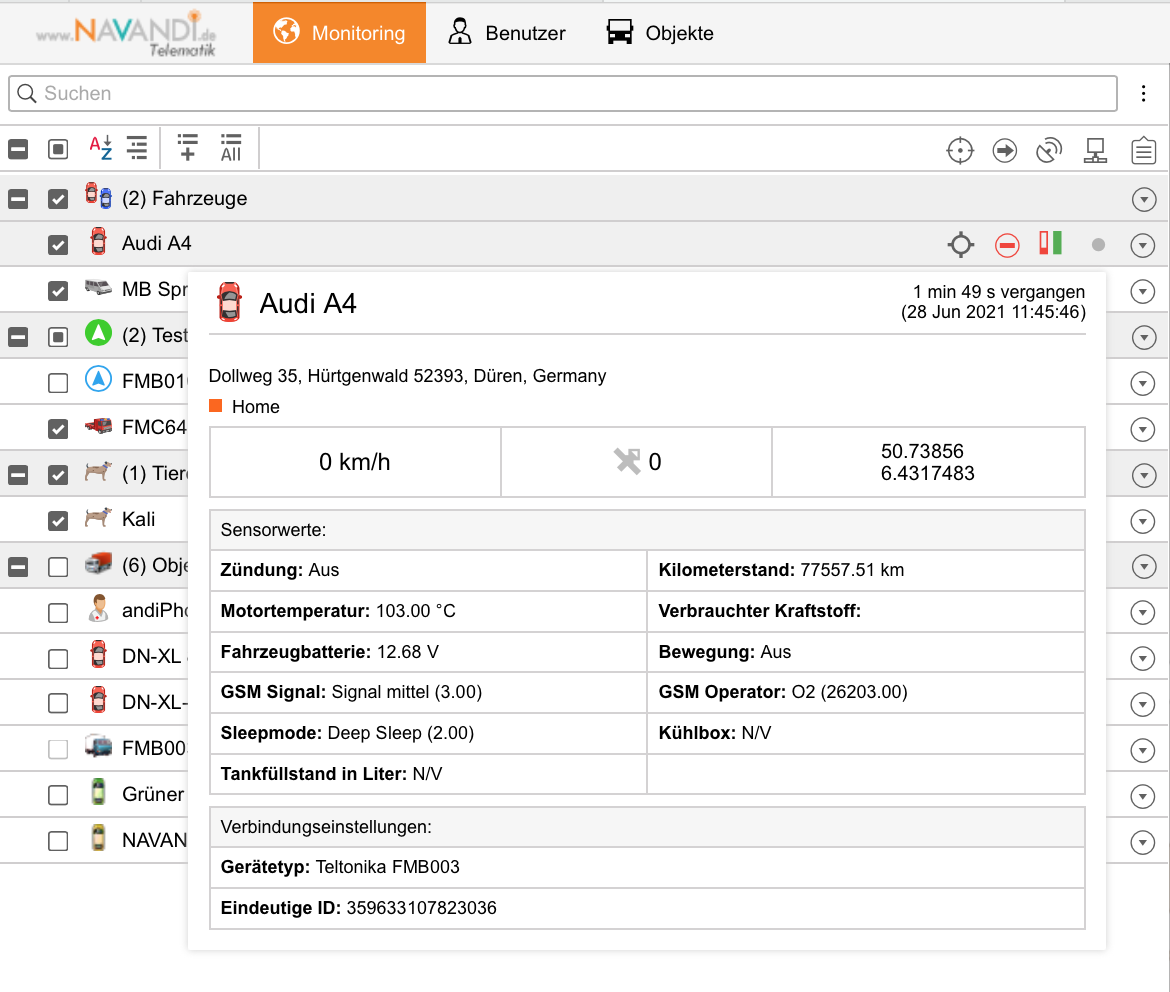
Task: Switch to the Benutzer tab
Action: point(506,33)
